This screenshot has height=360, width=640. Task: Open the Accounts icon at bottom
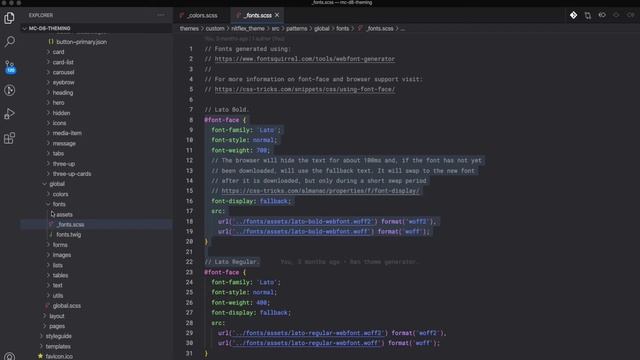pyautogui.click(x=9, y=356)
